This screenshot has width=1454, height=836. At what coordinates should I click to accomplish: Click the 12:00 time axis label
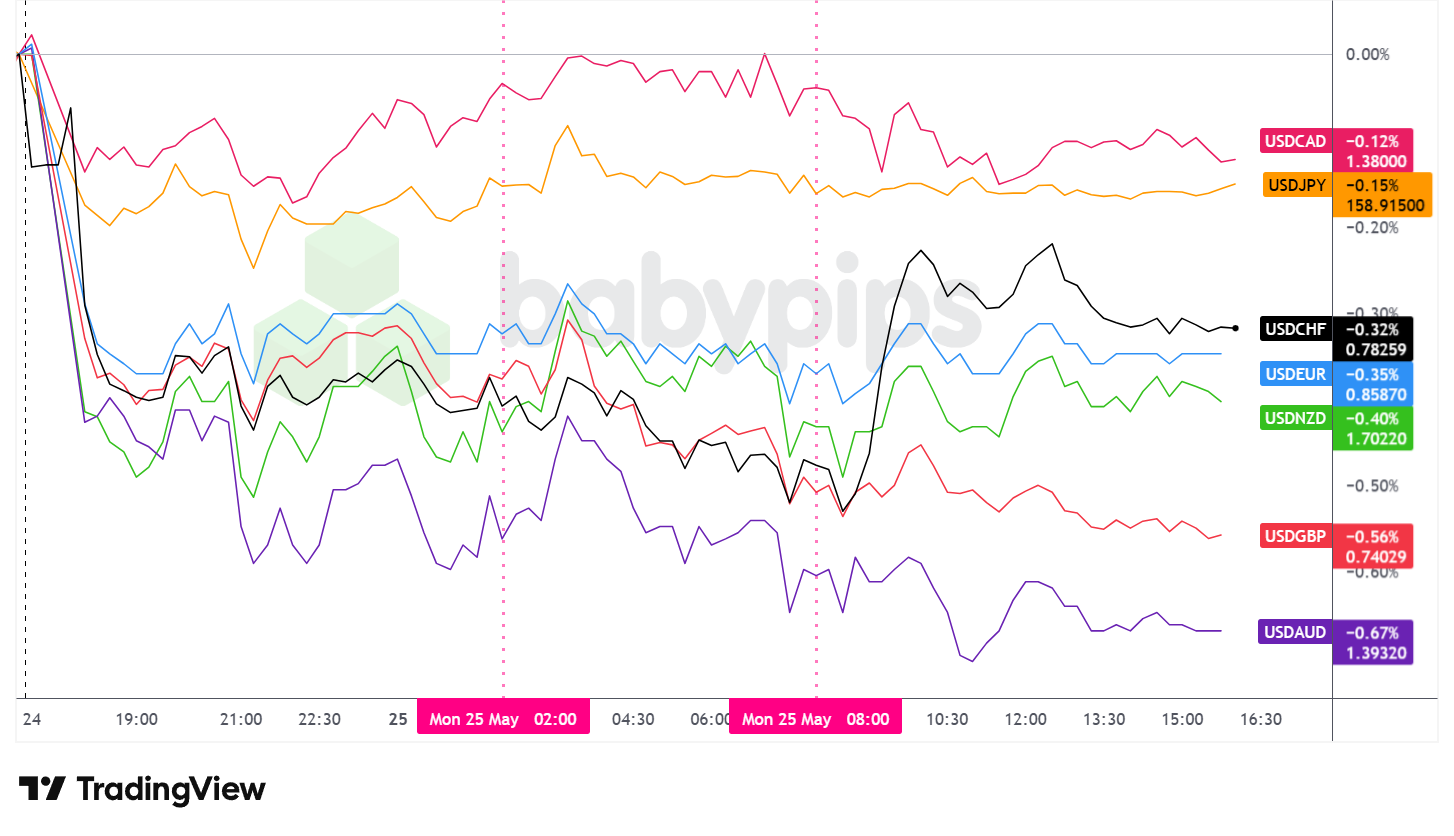pyautogui.click(x=1026, y=719)
